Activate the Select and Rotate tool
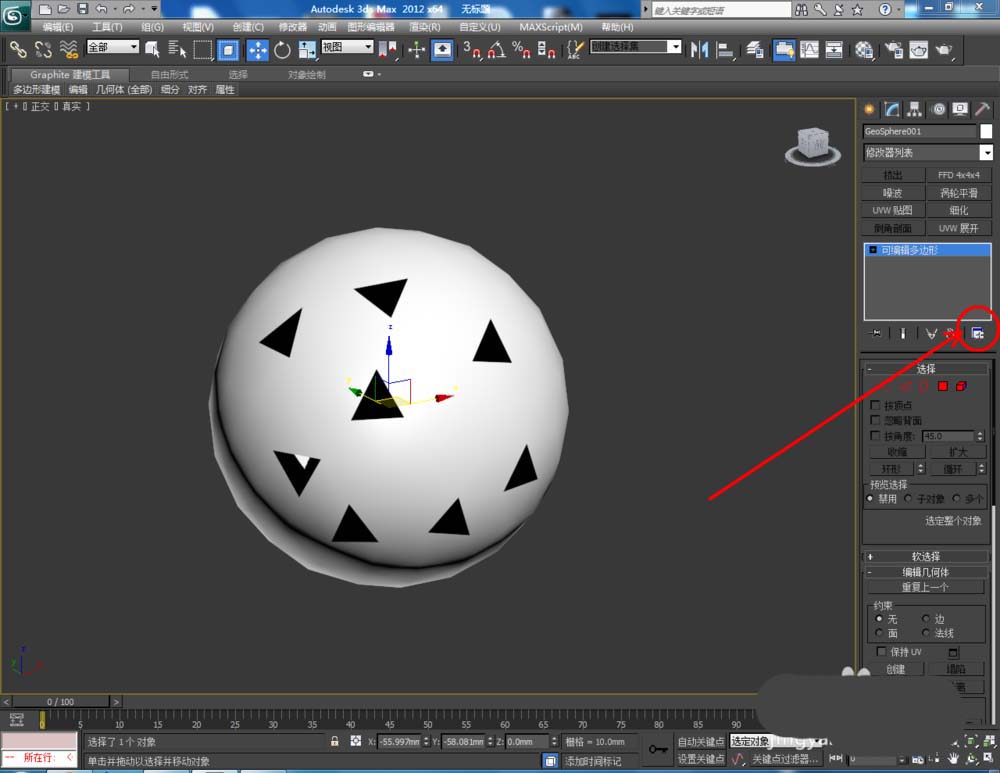This screenshot has height=773, width=1000. 282,49
